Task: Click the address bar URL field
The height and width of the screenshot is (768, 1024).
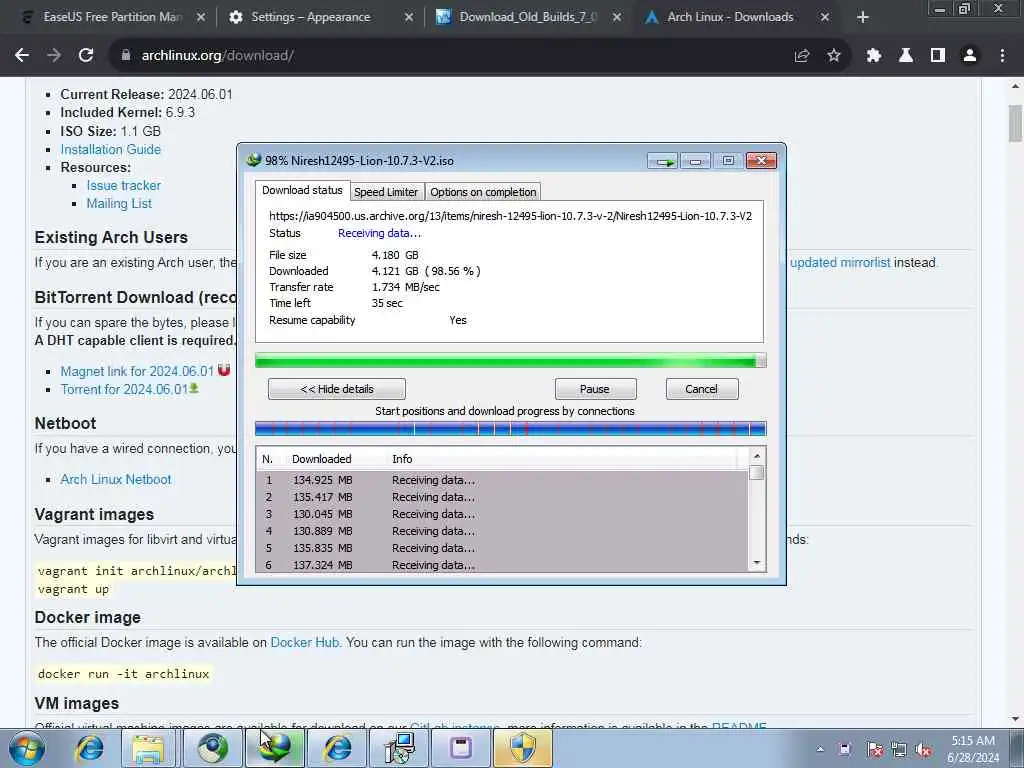Action: [451, 56]
